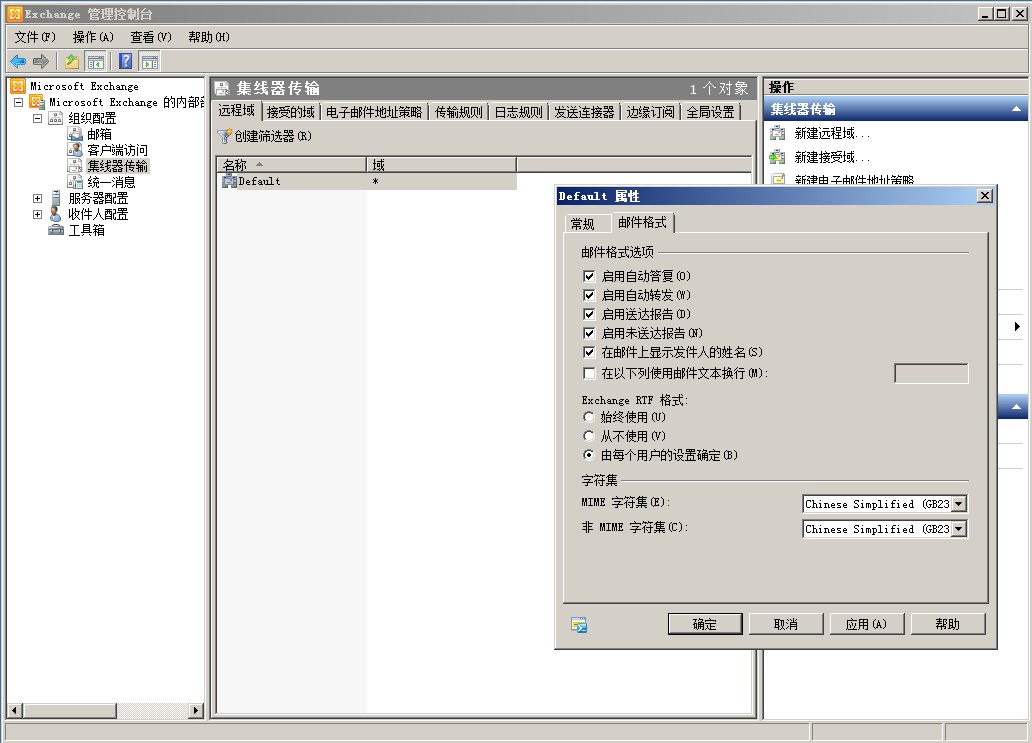Screen dimensions: 1032x743
Task: Toggle 启用未送达报告 checkbox
Action: pos(589,334)
